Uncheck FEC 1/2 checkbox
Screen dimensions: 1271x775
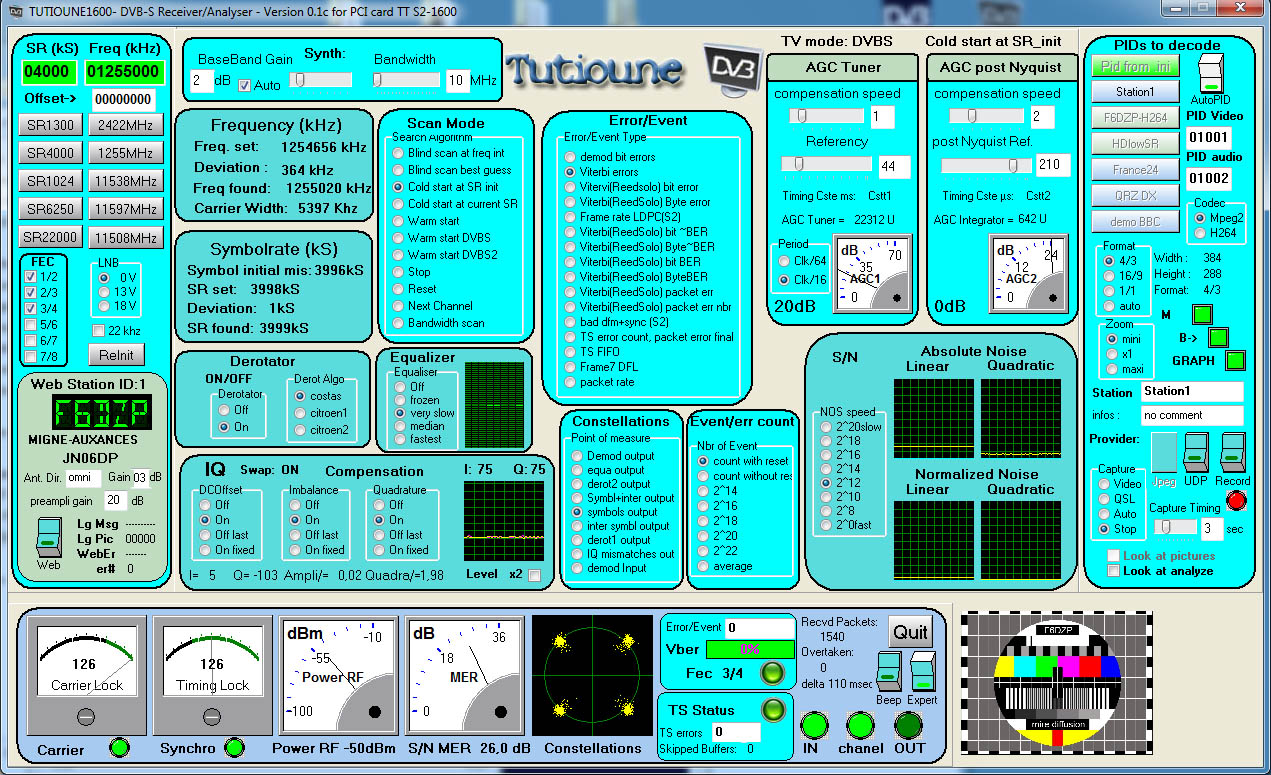point(30,276)
